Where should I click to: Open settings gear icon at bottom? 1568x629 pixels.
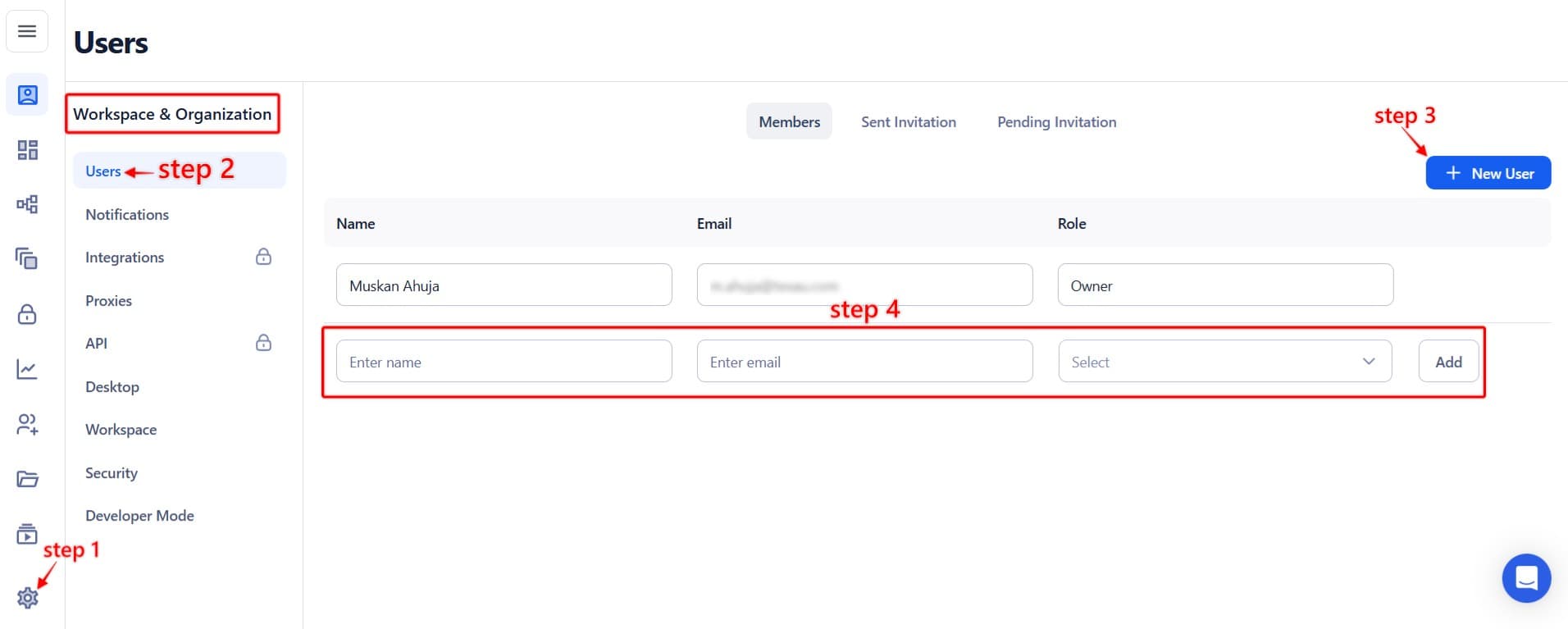click(27, 598)
